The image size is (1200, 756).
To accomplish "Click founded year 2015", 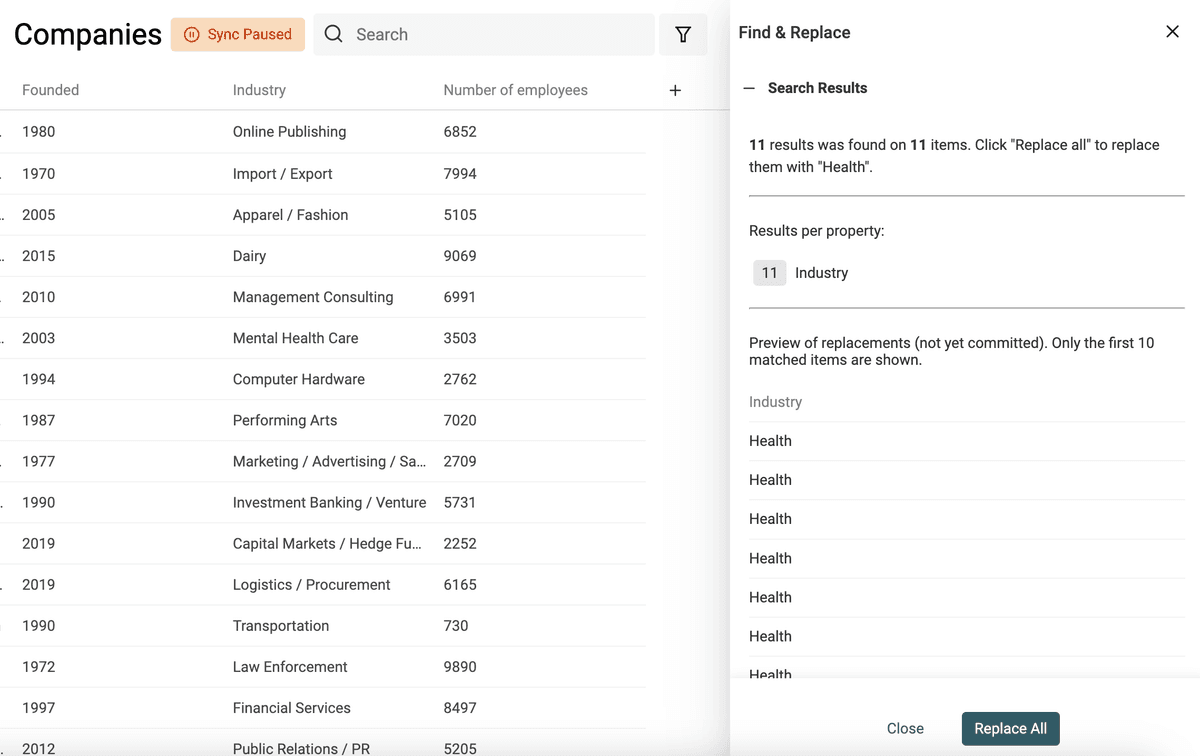I will point(38,256).
